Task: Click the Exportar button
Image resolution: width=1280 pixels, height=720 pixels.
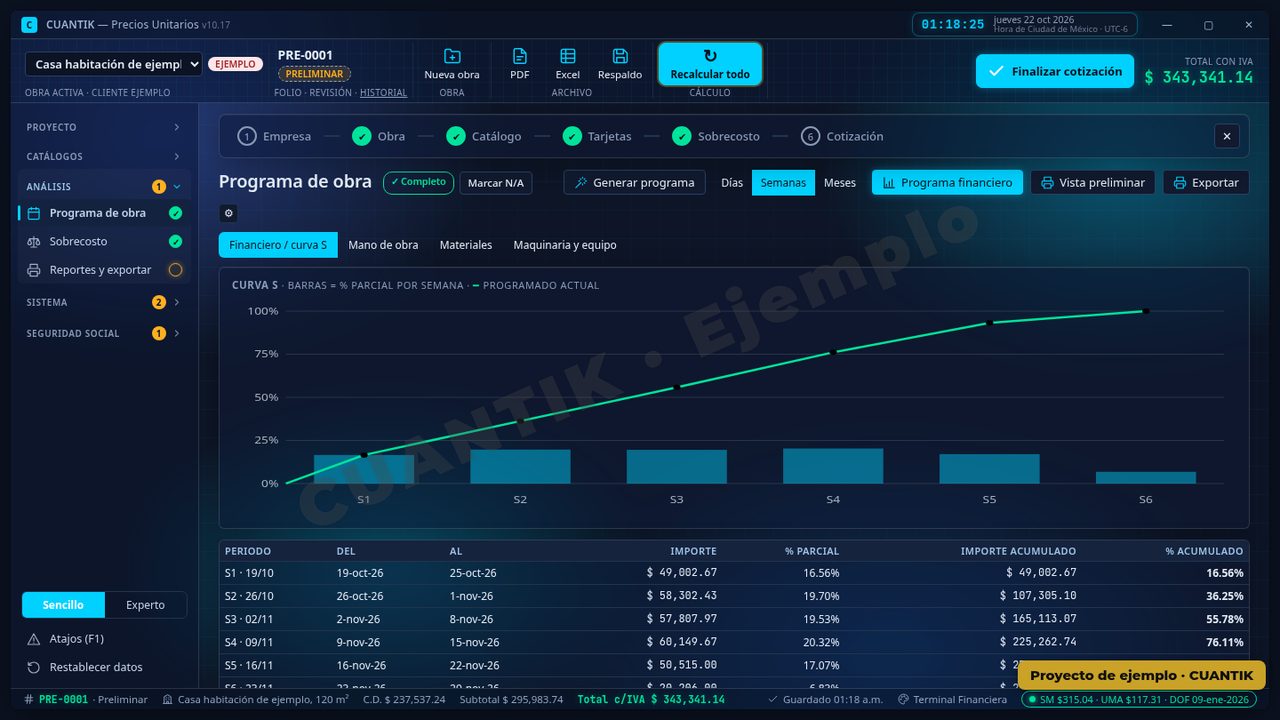Action: tap(1206, 183)
